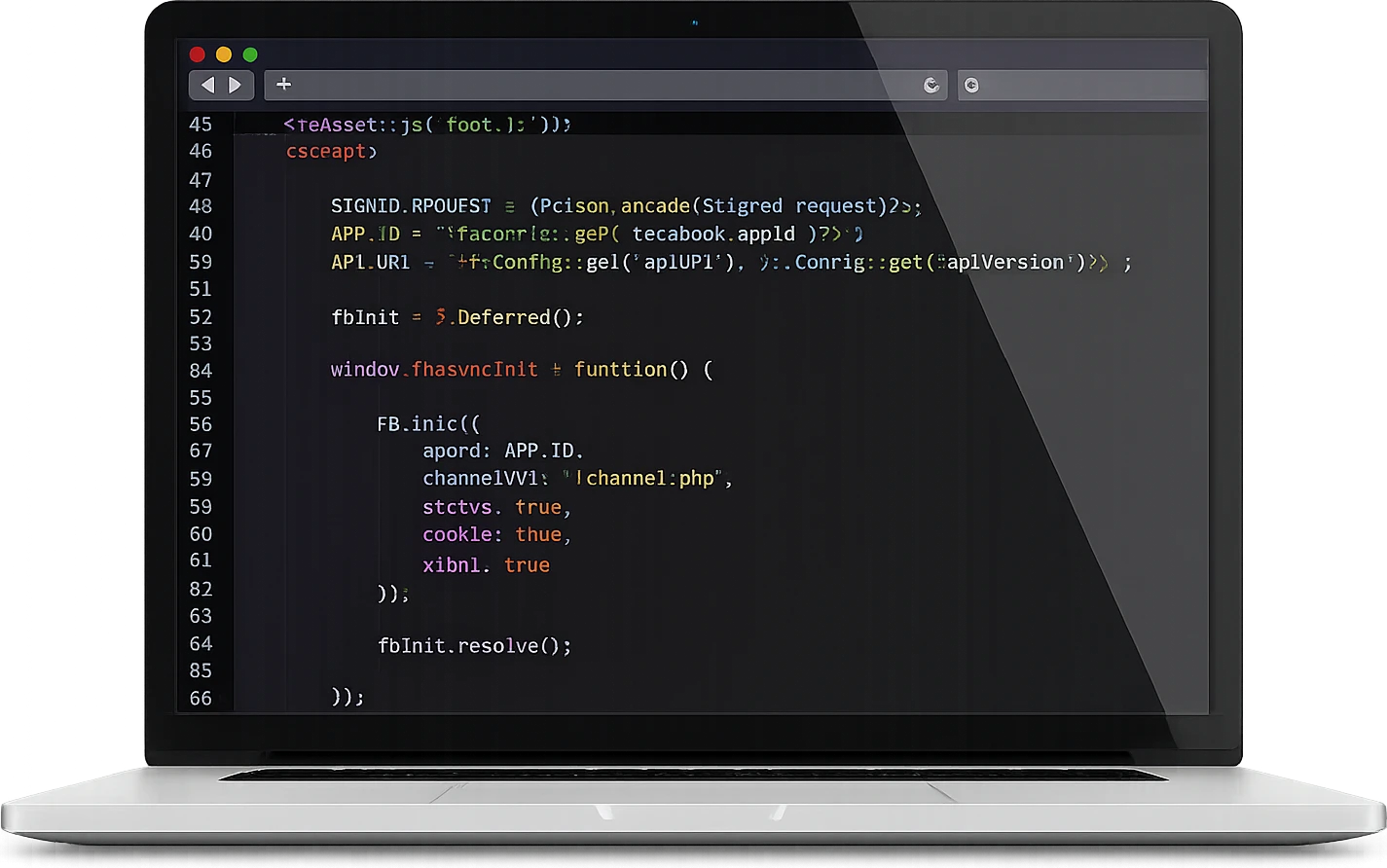Place cursor on '.Deferred();' code
The height and width of the screenshot is (868, 1387).
[x=516, y=317]
